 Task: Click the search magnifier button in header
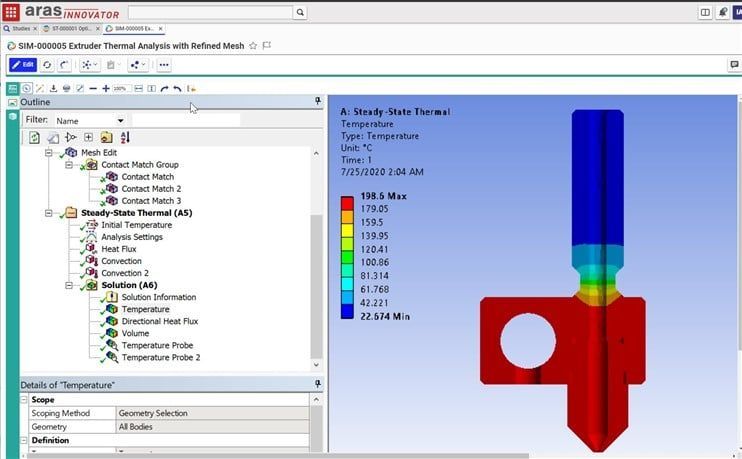click(x=300, y=12)
